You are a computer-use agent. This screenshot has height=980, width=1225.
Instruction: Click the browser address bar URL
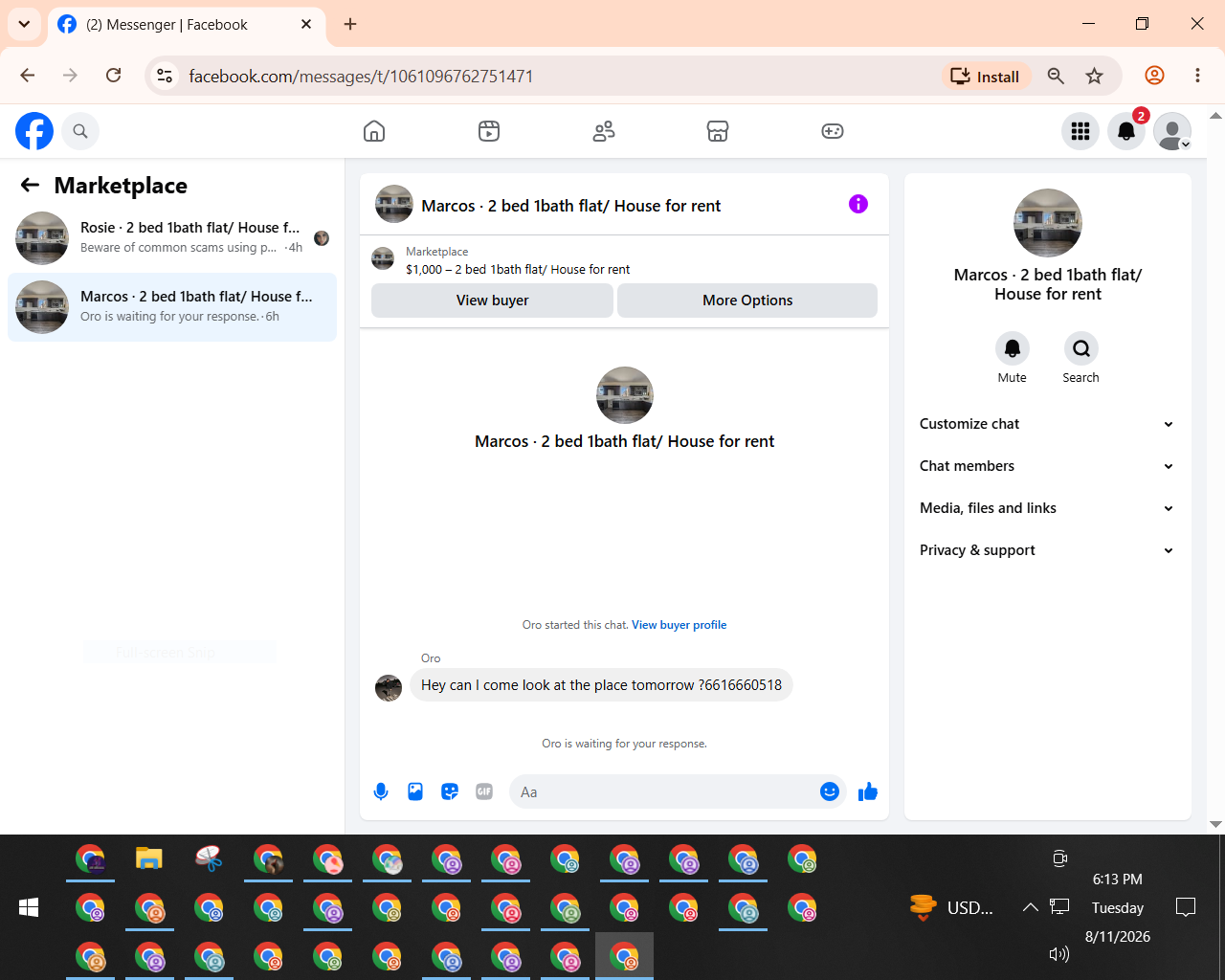(x=361, y=77)
